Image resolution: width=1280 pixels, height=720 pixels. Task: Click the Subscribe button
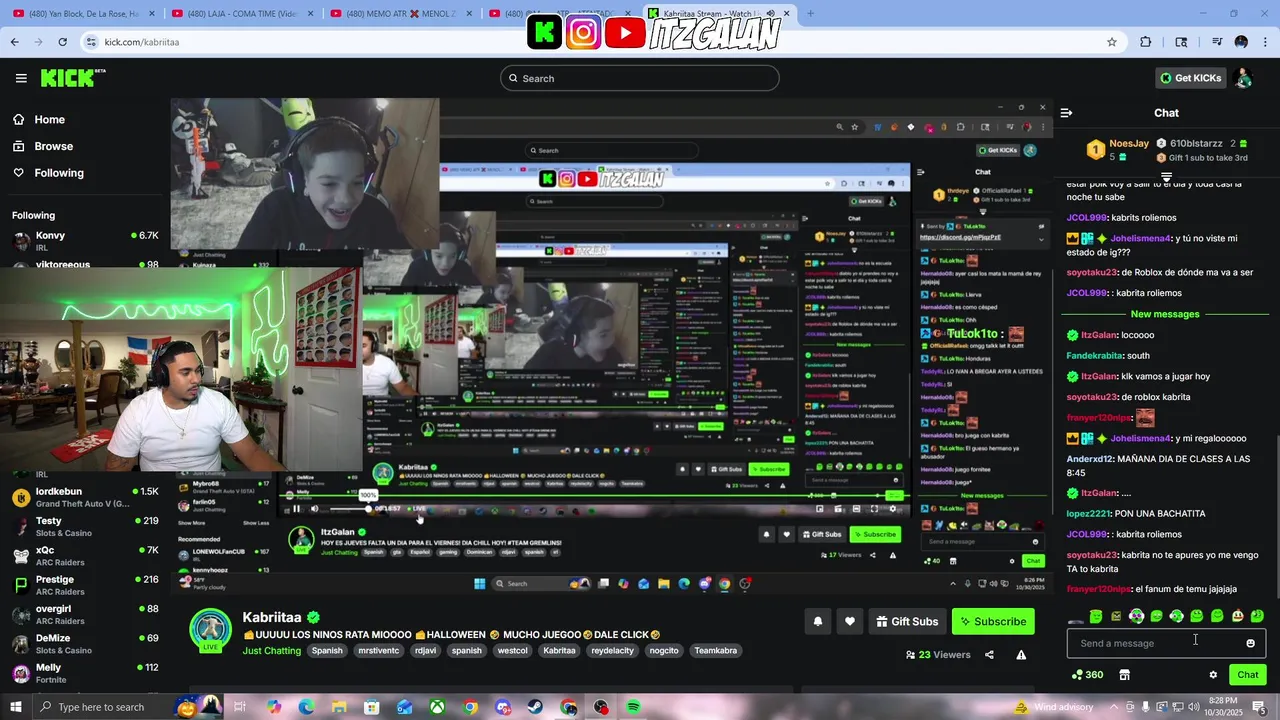point(993,621)
